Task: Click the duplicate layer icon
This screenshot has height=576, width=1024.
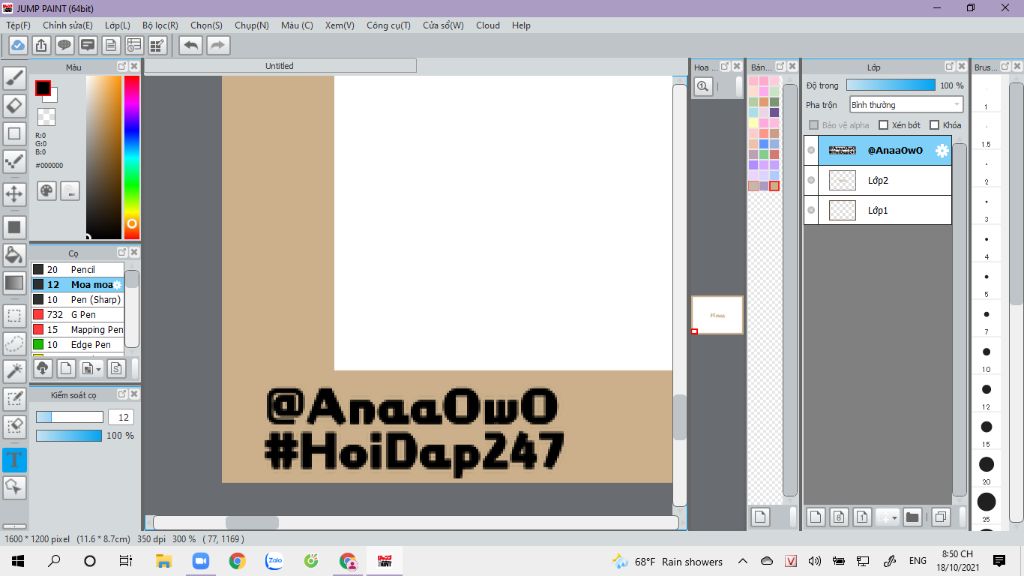Action: [x=940, y=517]
